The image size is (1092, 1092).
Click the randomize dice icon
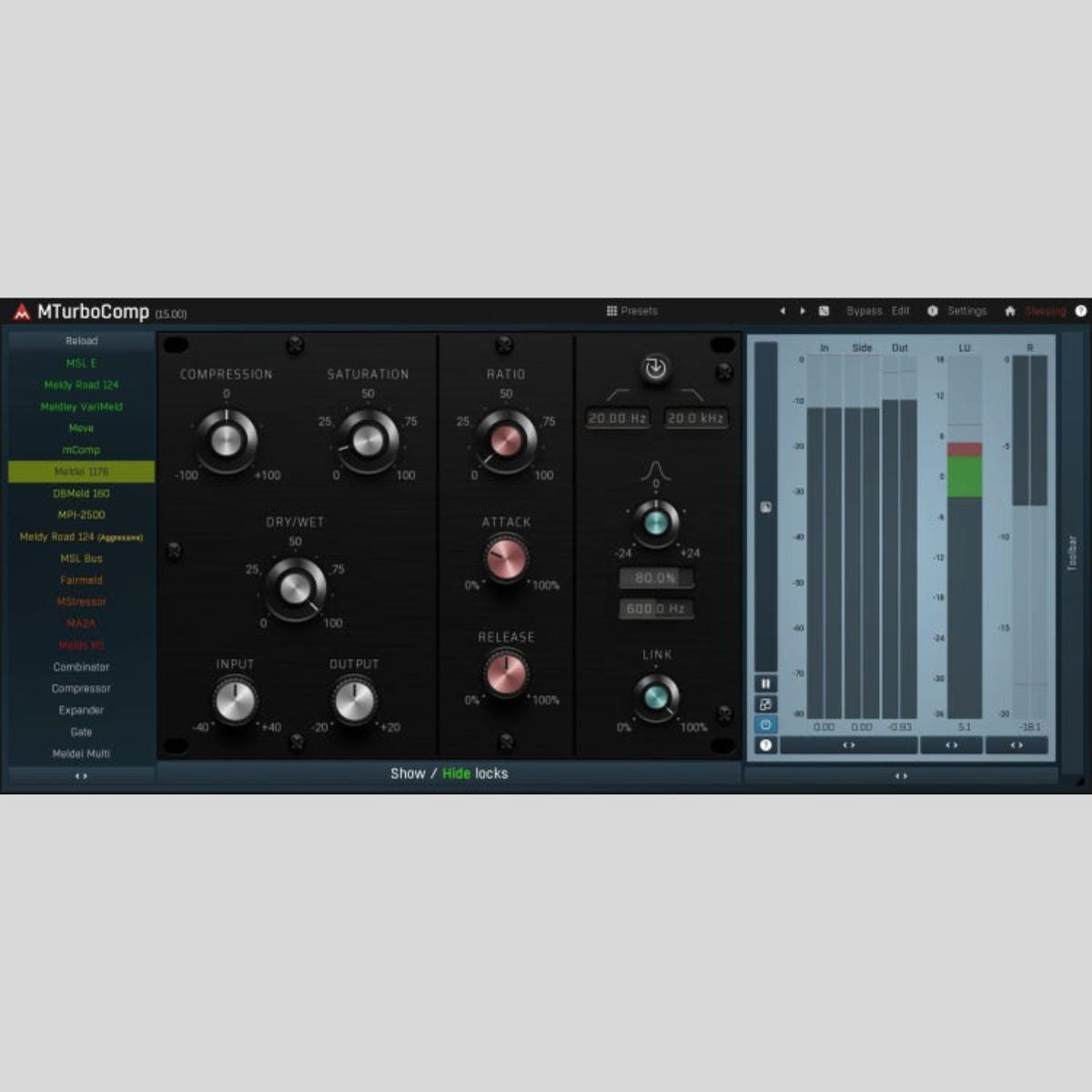[x=824, y=310]
